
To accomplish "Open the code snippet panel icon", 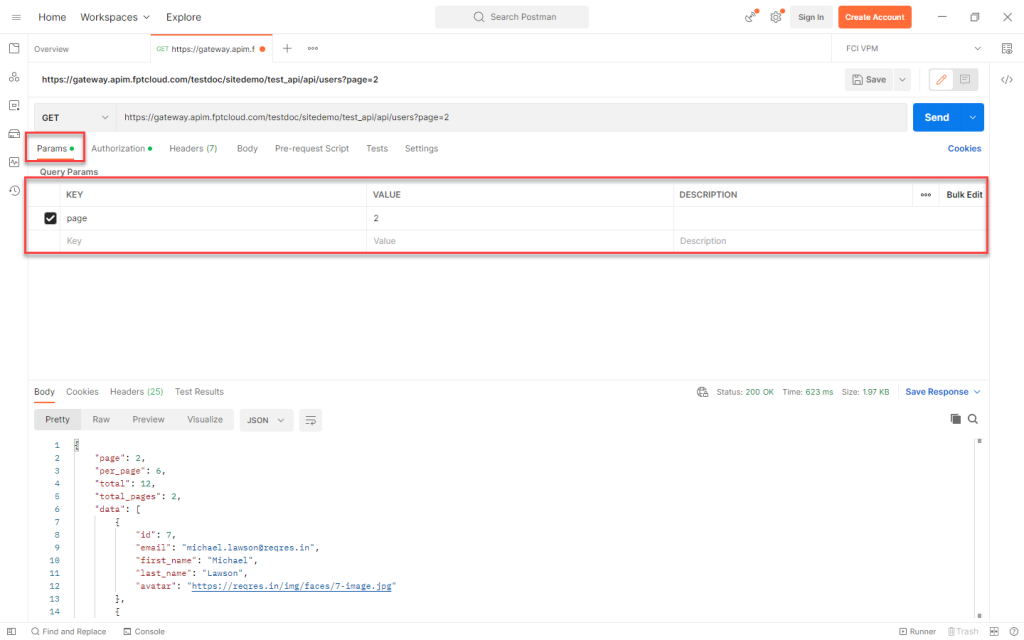I will coord(1007,79).
